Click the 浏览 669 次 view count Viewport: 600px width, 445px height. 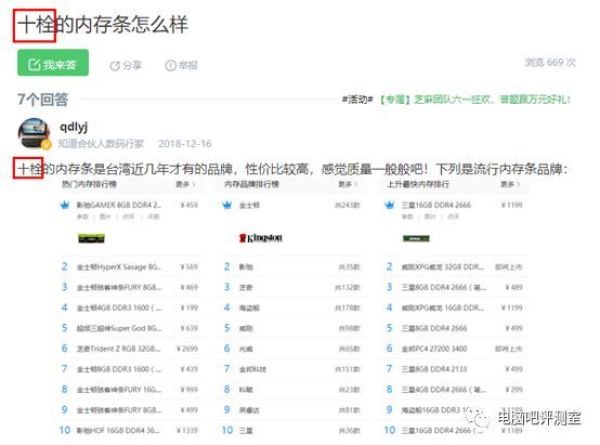tap(550, 62)
